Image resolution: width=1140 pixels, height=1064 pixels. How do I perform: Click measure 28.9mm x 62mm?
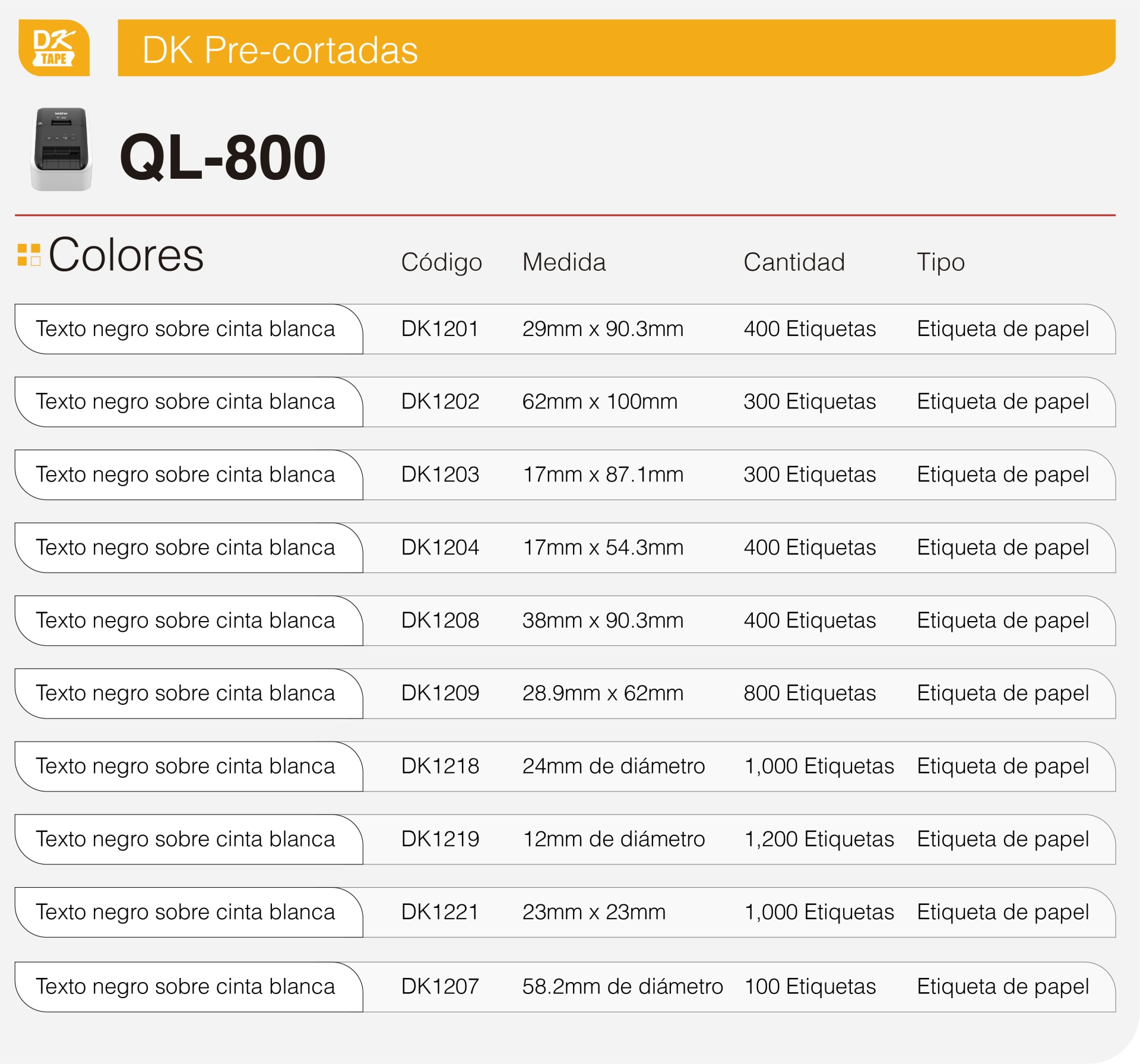coord(603,694)
